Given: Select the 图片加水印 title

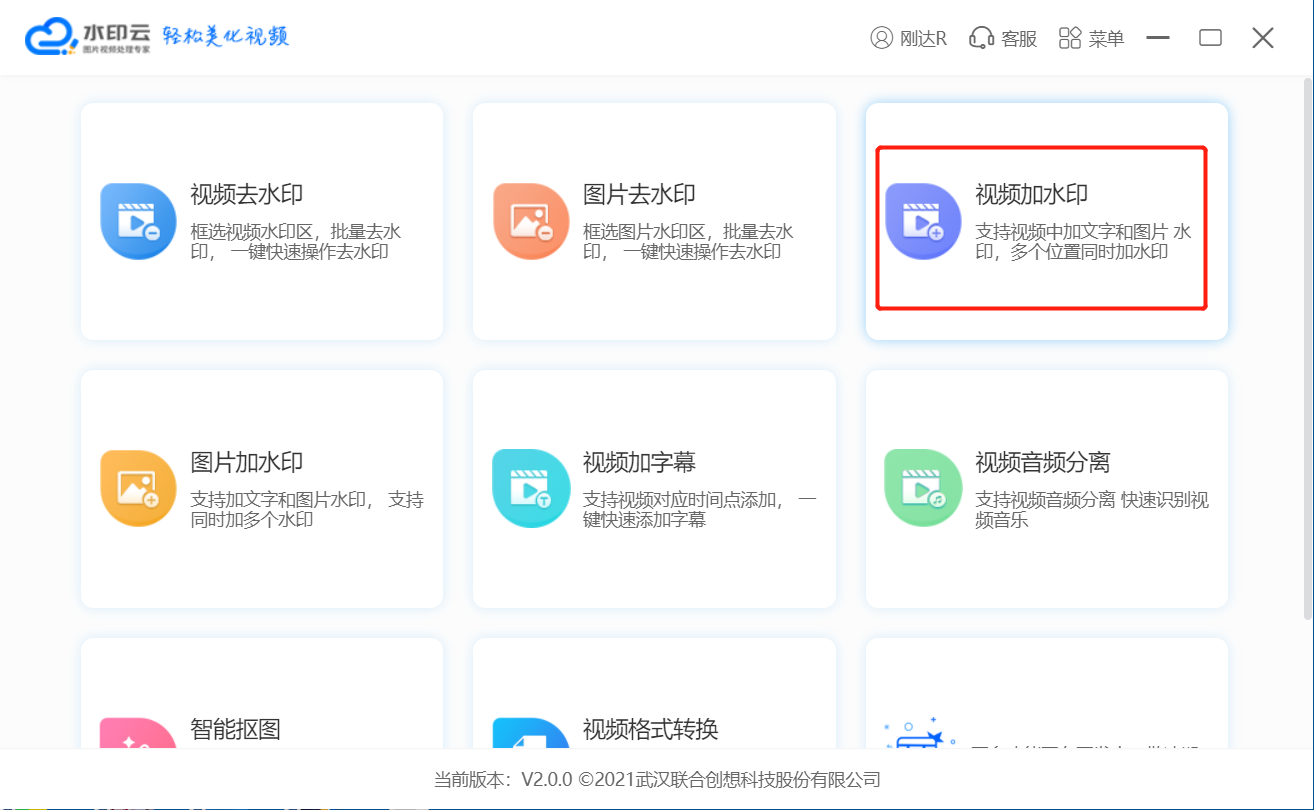Looking at the screenshot, I should pyautogui.click(x=247, y=463).
